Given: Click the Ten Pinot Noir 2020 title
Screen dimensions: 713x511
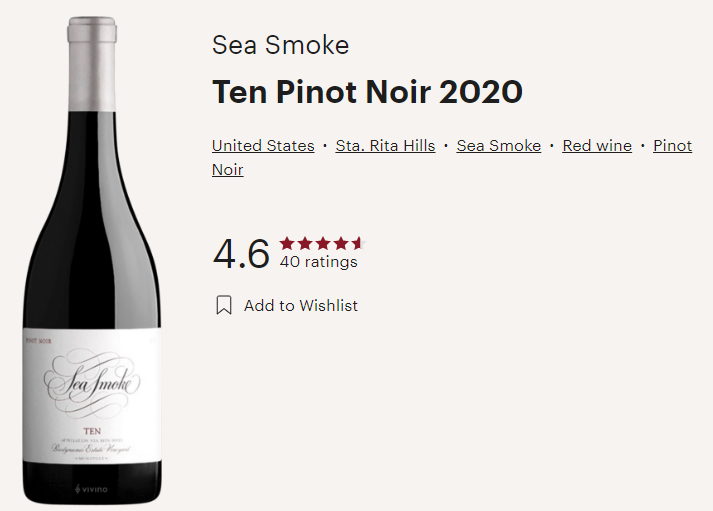Looking at the screenshot, I should pos(367,92).
